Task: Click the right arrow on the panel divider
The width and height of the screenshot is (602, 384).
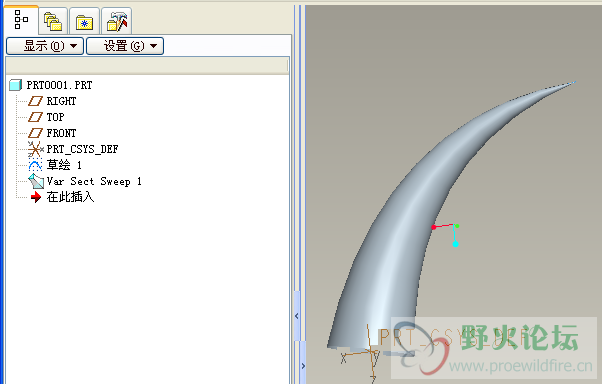Action: [x=303, y=366]
